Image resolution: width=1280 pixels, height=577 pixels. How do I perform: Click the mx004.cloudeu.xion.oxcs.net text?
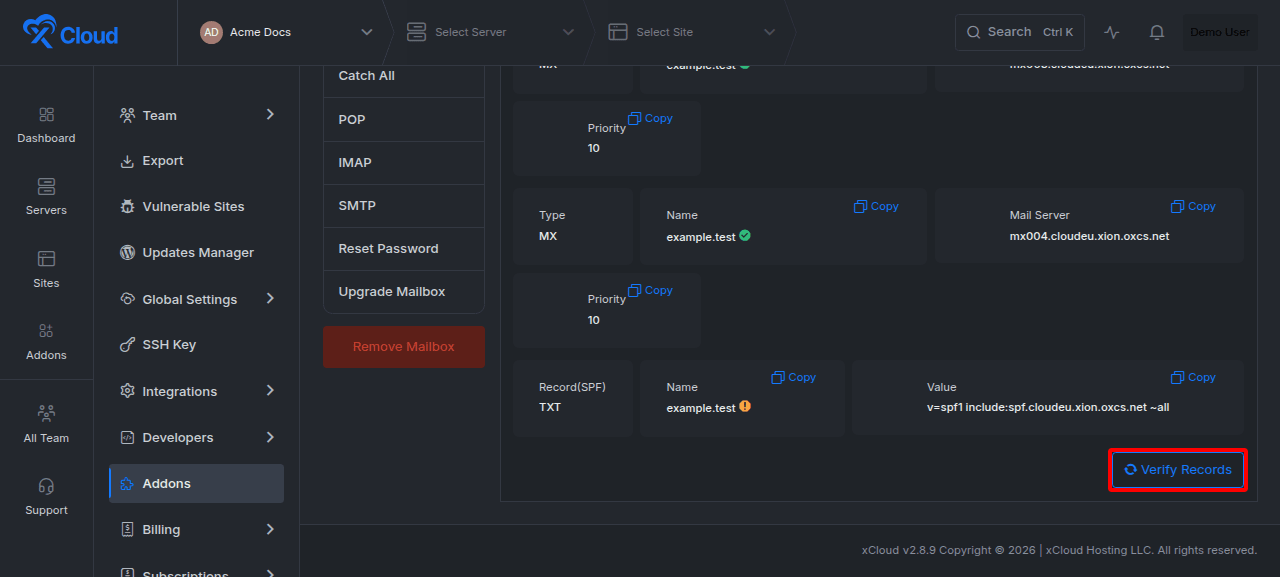click(1089, 237)
